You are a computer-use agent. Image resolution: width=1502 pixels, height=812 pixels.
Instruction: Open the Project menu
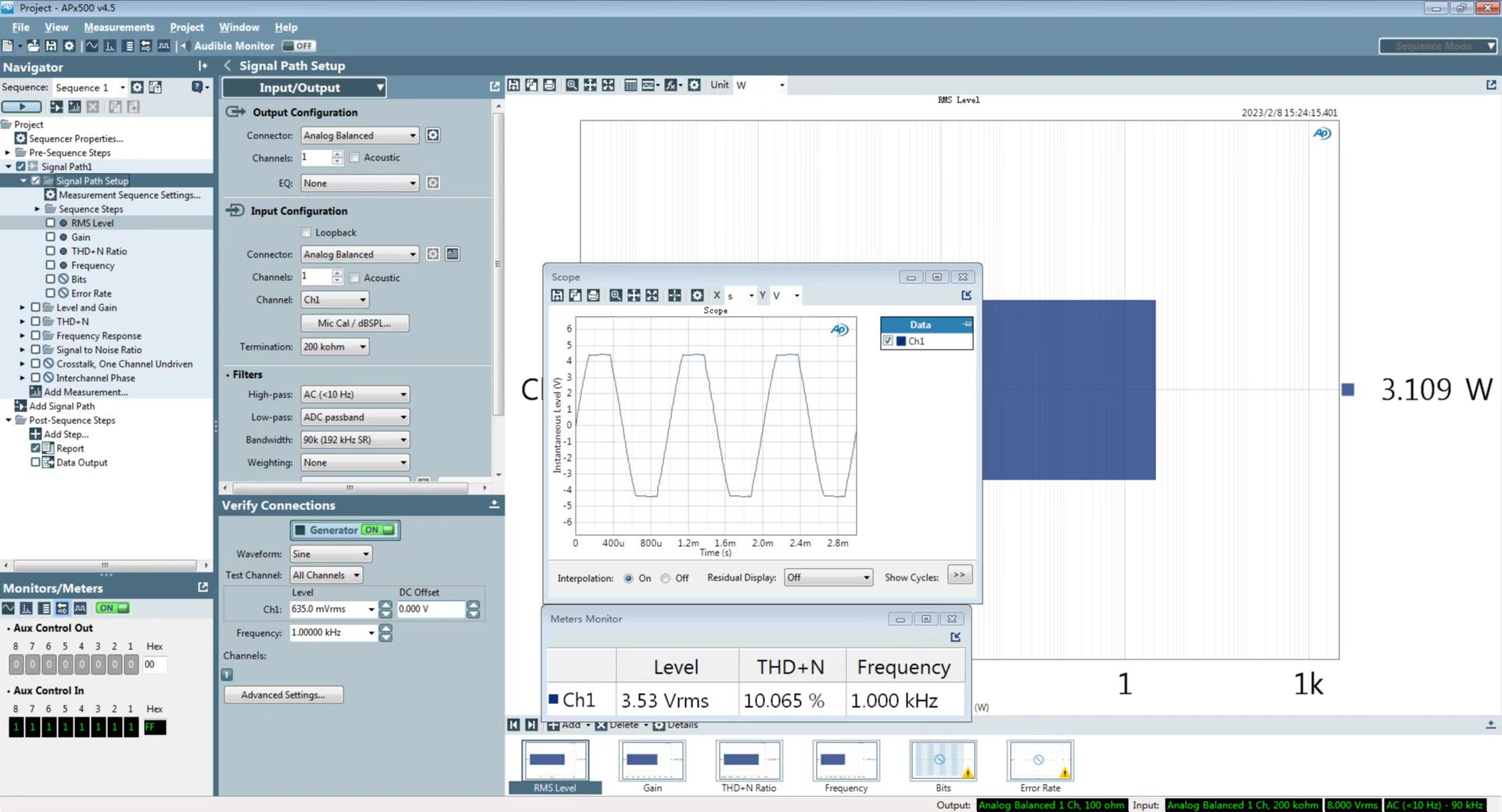pyautogui.click(x=186, y=27)
